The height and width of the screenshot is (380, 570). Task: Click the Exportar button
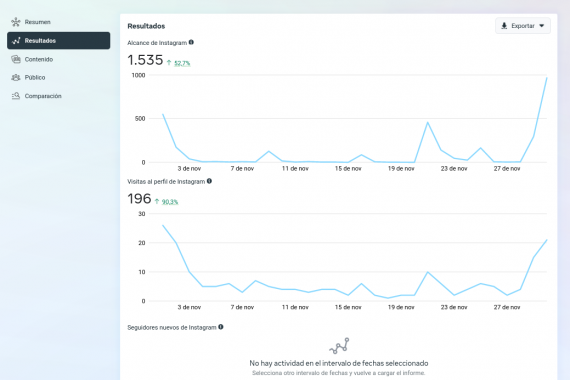(523, 26)
